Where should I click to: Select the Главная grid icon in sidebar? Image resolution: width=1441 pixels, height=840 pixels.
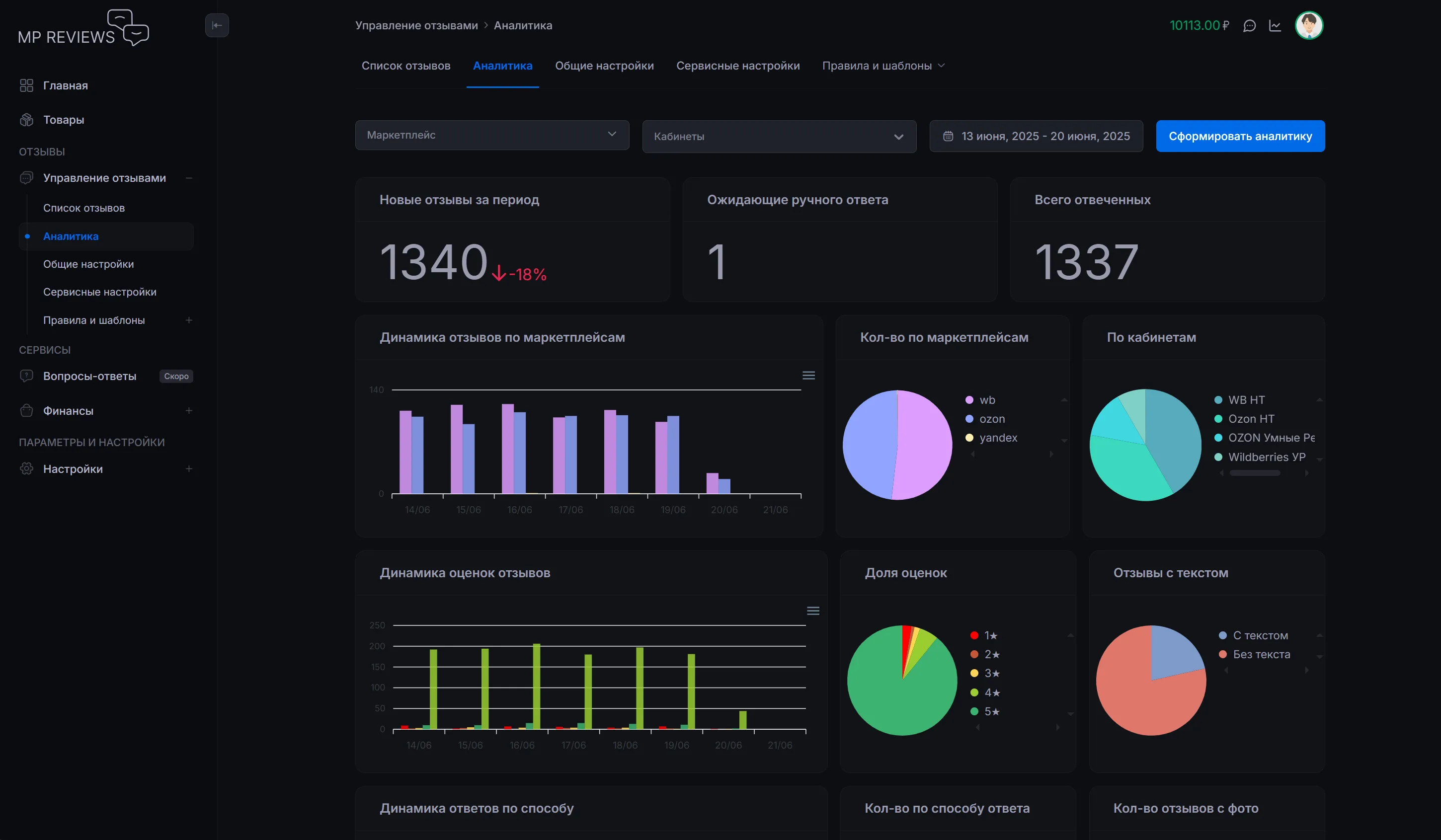tap(26, 85)
